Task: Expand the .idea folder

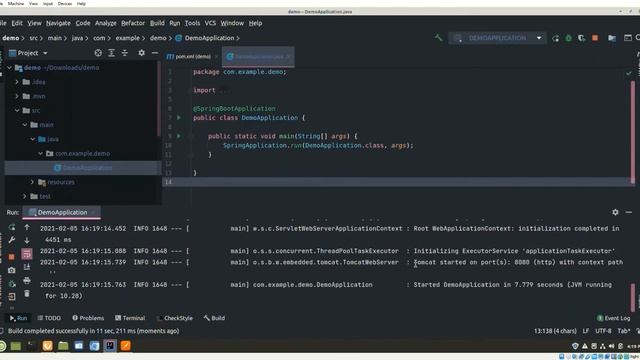Action: [x=17, y=82]
